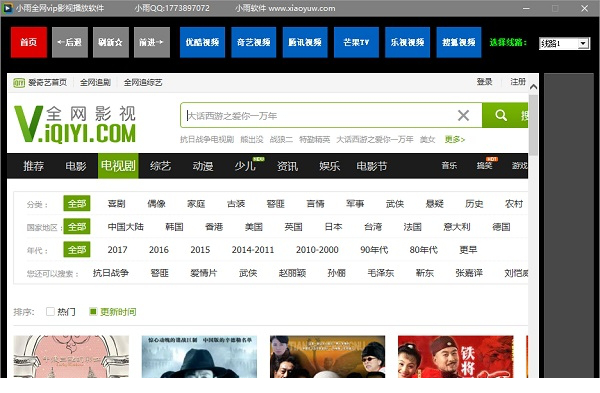Open 搜狐视频 source
The width and height of the screenshot is (600, 393).
459,42
